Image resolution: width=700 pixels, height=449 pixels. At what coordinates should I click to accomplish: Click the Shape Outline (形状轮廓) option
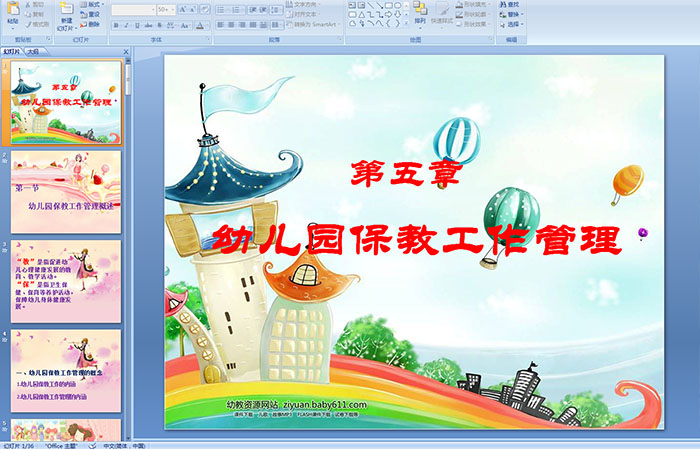474,14
